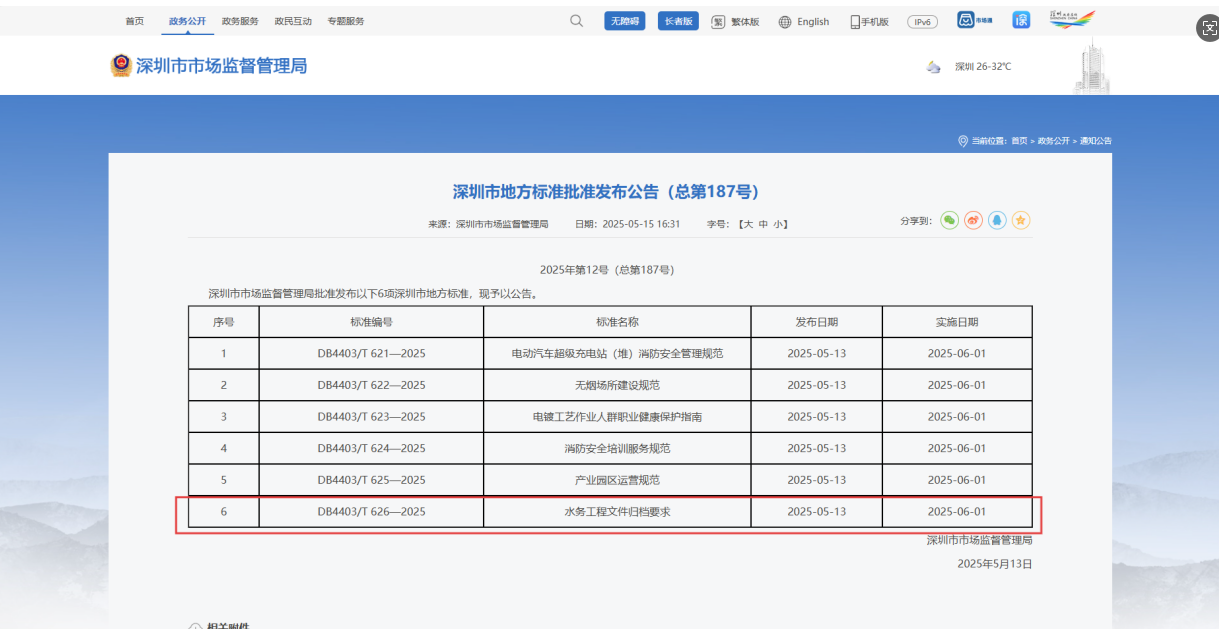Switch to 繁体版 traditional Chinese mode
The image size is (1219, 629).
click(x=736, y=21)
